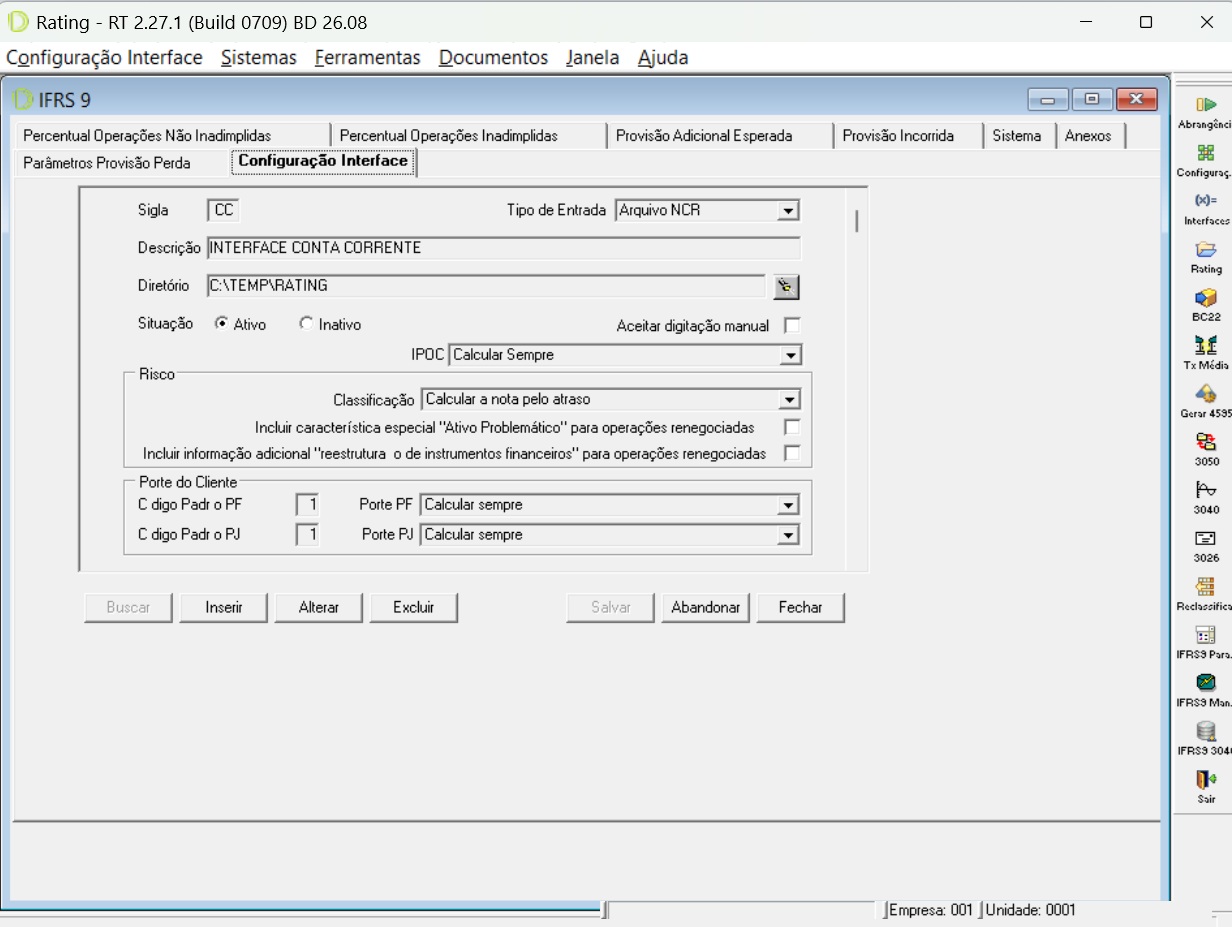The image size is (1232, 927).
Task: Open the Porte PJ dropdown
Action: (x=789, y=535)
